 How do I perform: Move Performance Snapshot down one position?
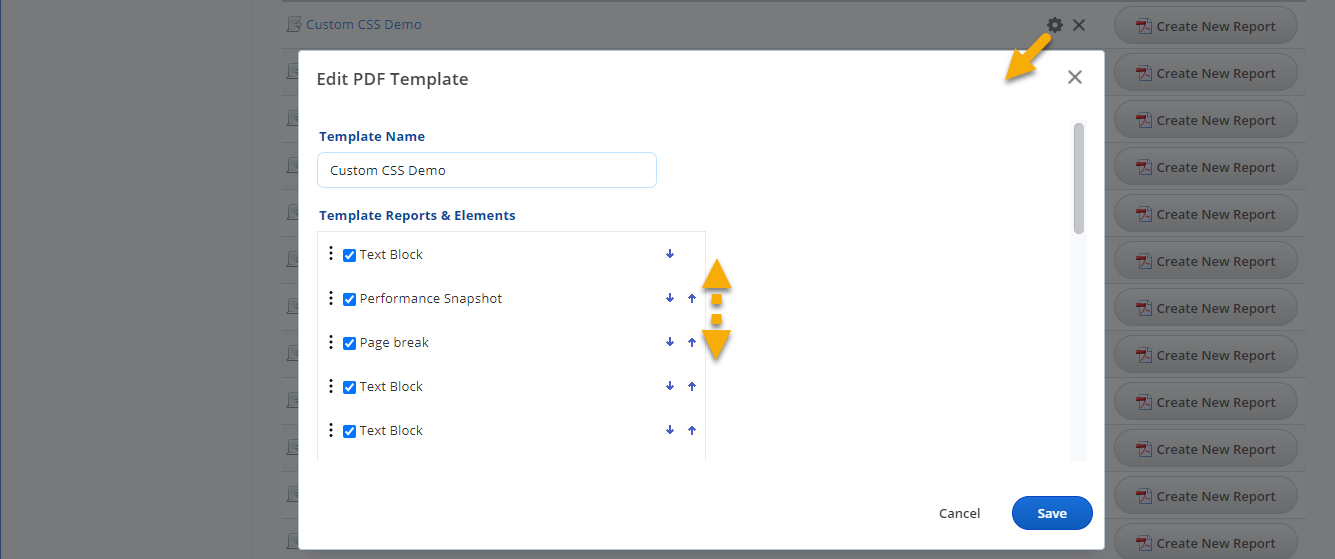click(x=670, y=298)
